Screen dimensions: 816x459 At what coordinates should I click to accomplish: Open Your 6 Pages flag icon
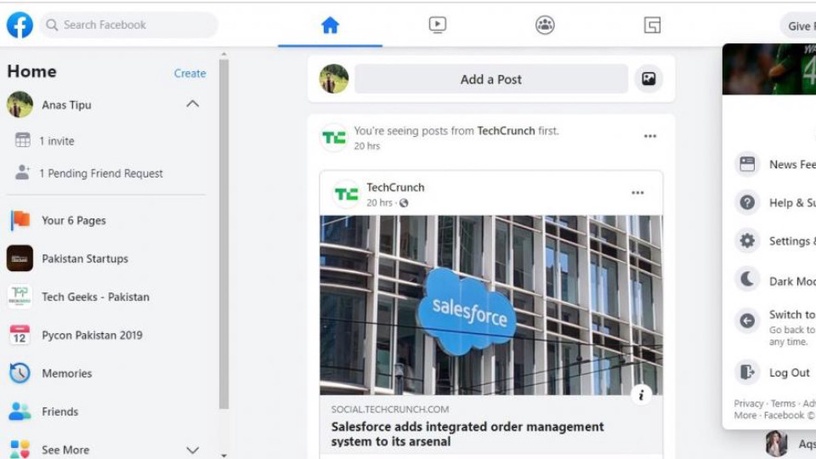20,220
